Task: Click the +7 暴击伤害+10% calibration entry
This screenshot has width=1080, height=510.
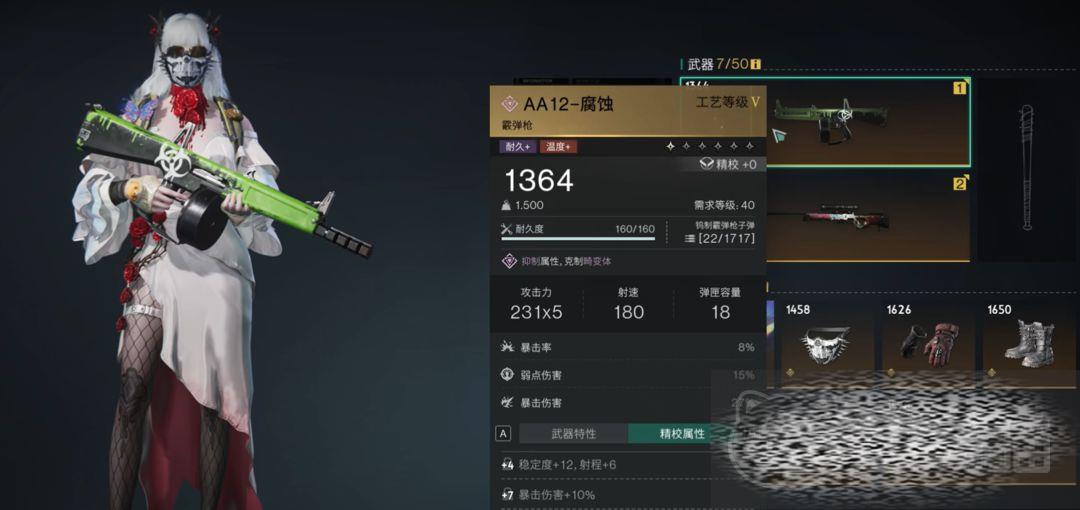Action: click(x=627, y=494)
